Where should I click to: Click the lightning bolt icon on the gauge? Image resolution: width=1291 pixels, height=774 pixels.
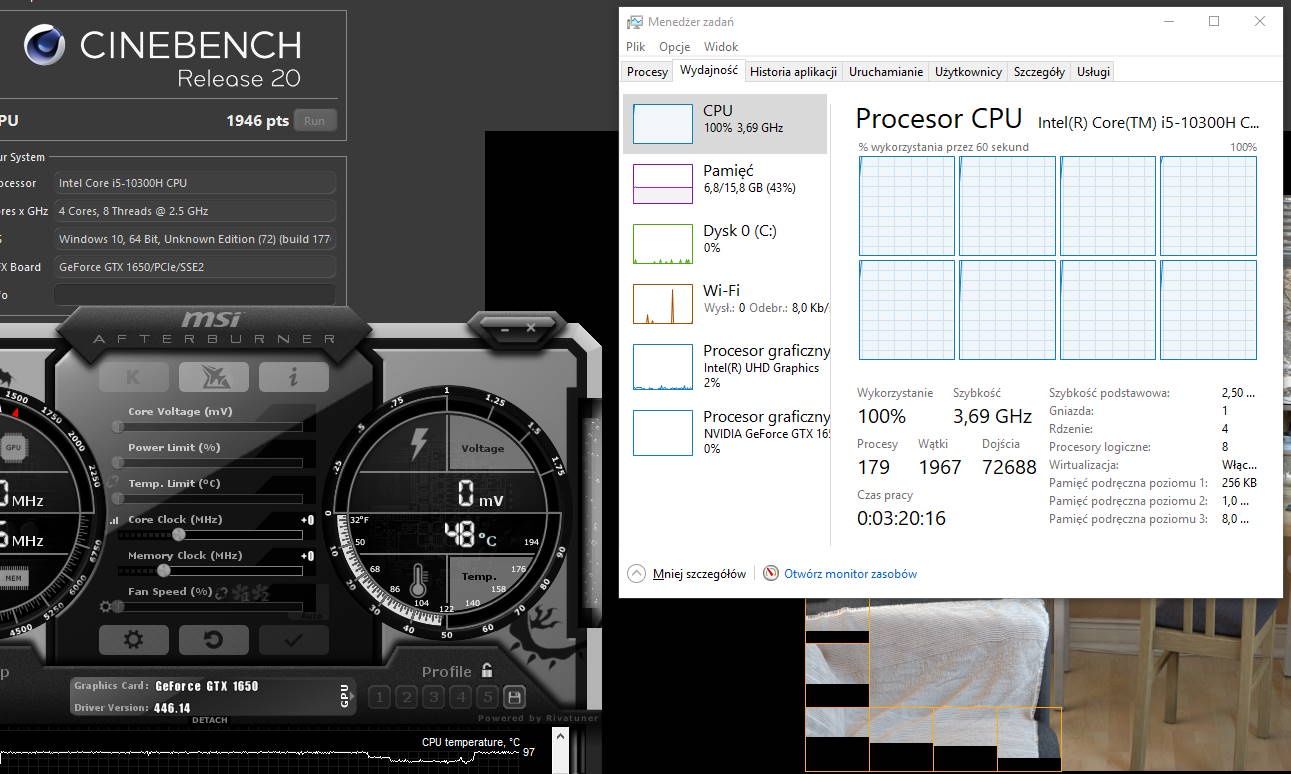point(418,443)
